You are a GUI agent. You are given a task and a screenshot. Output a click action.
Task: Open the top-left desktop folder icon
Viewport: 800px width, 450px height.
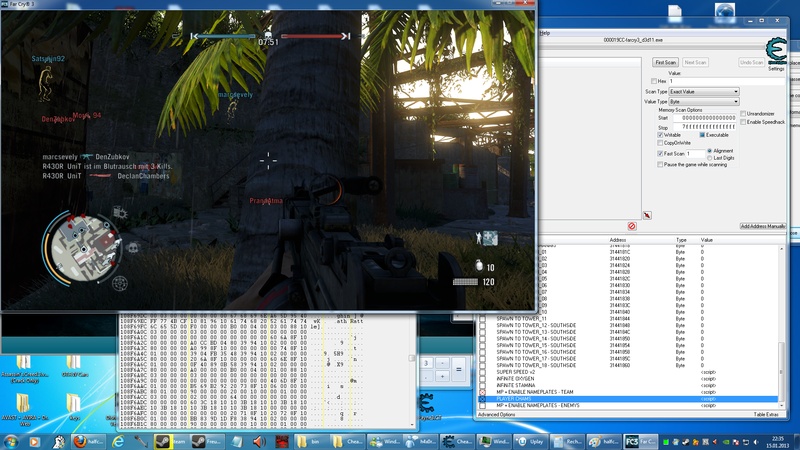[x=23, y=363]
